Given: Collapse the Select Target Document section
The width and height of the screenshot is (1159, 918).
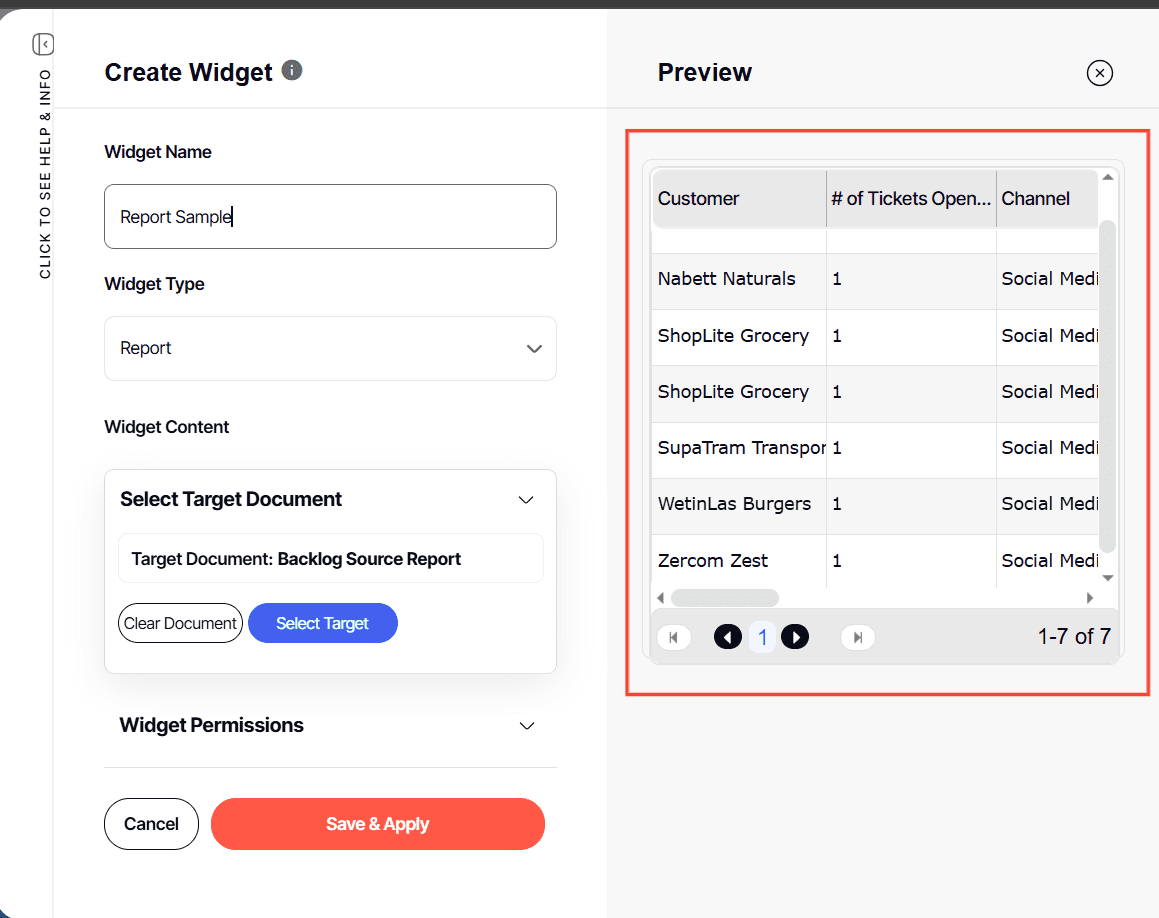Looking at the screenshot, I should pos(526,500).
